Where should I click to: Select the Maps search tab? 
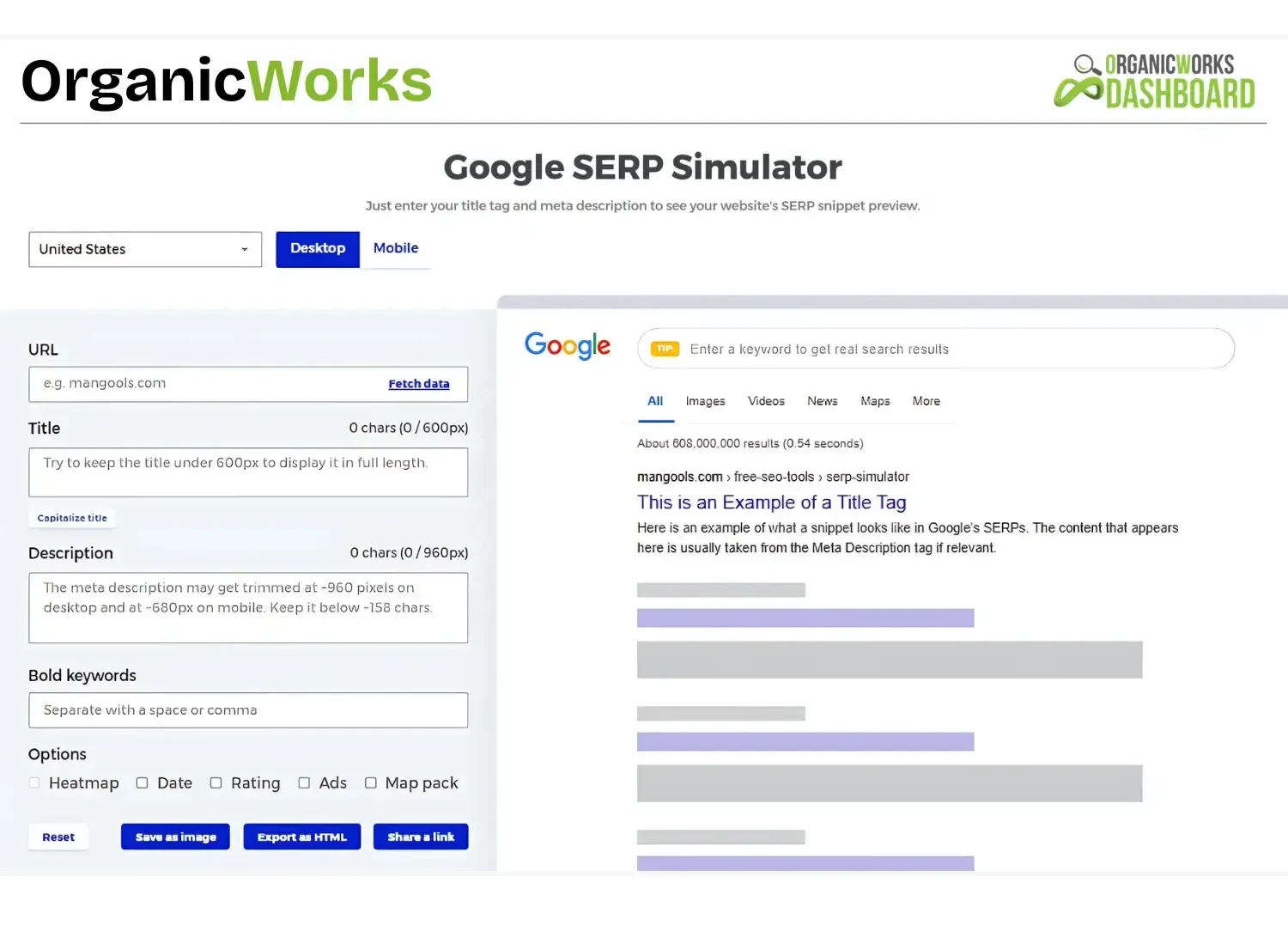point(875,401)
